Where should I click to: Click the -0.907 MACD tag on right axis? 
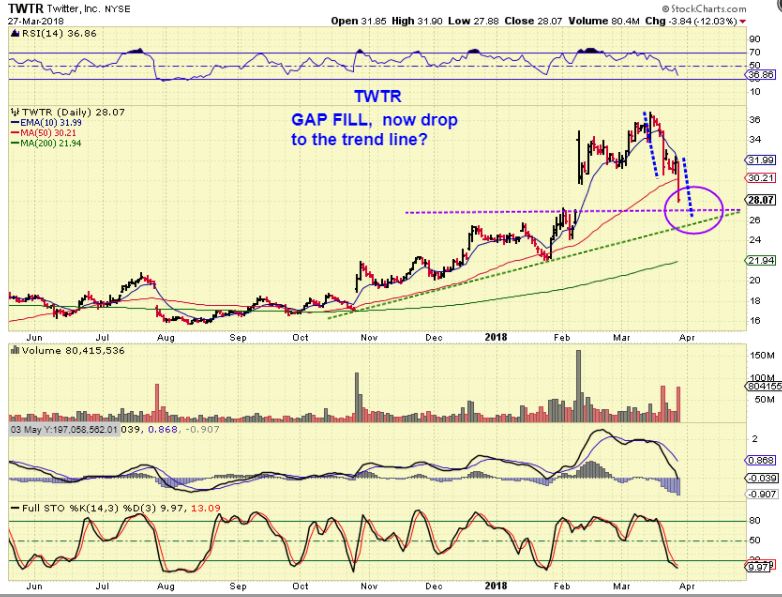pyautogui.click(x=761, y=494)
